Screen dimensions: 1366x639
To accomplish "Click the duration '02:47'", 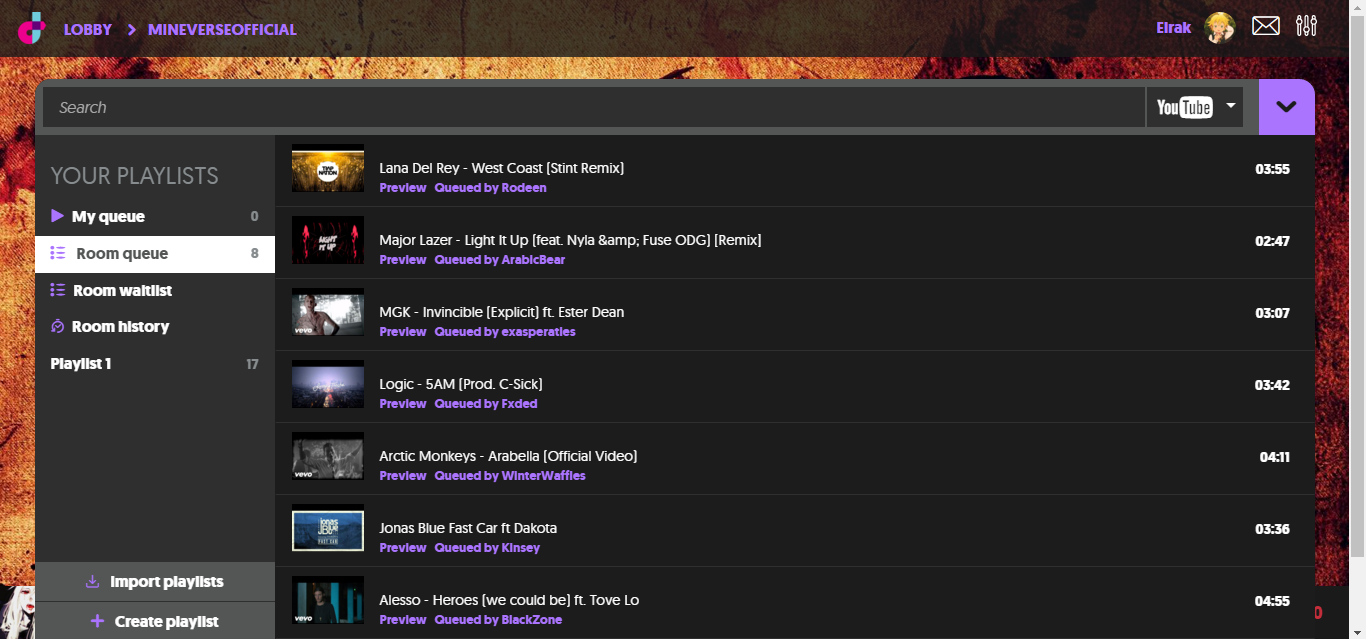I will [1273, 241].
